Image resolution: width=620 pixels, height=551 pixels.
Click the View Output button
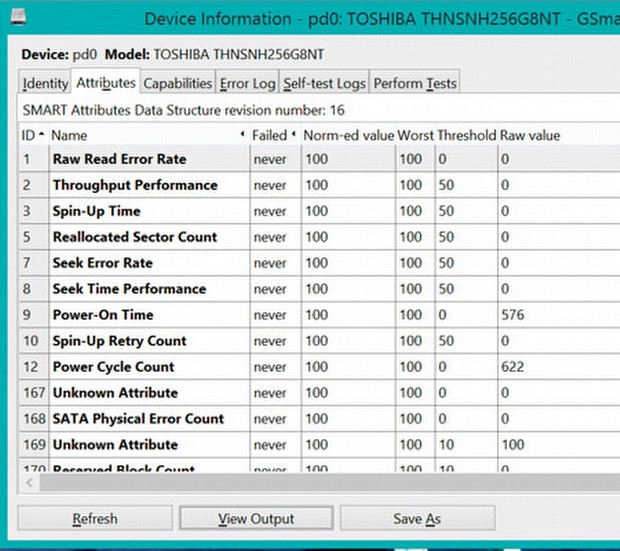pos(256,518)
